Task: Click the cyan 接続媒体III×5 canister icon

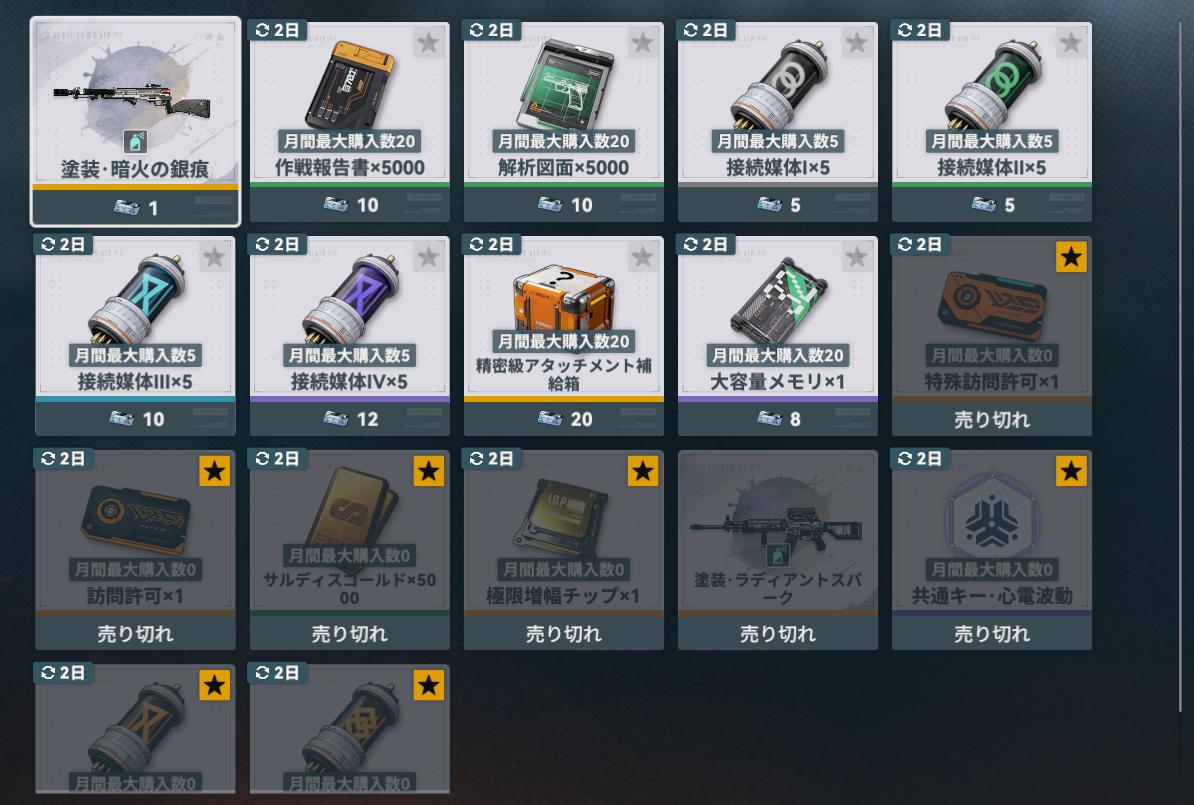Action: coord(136,299)
